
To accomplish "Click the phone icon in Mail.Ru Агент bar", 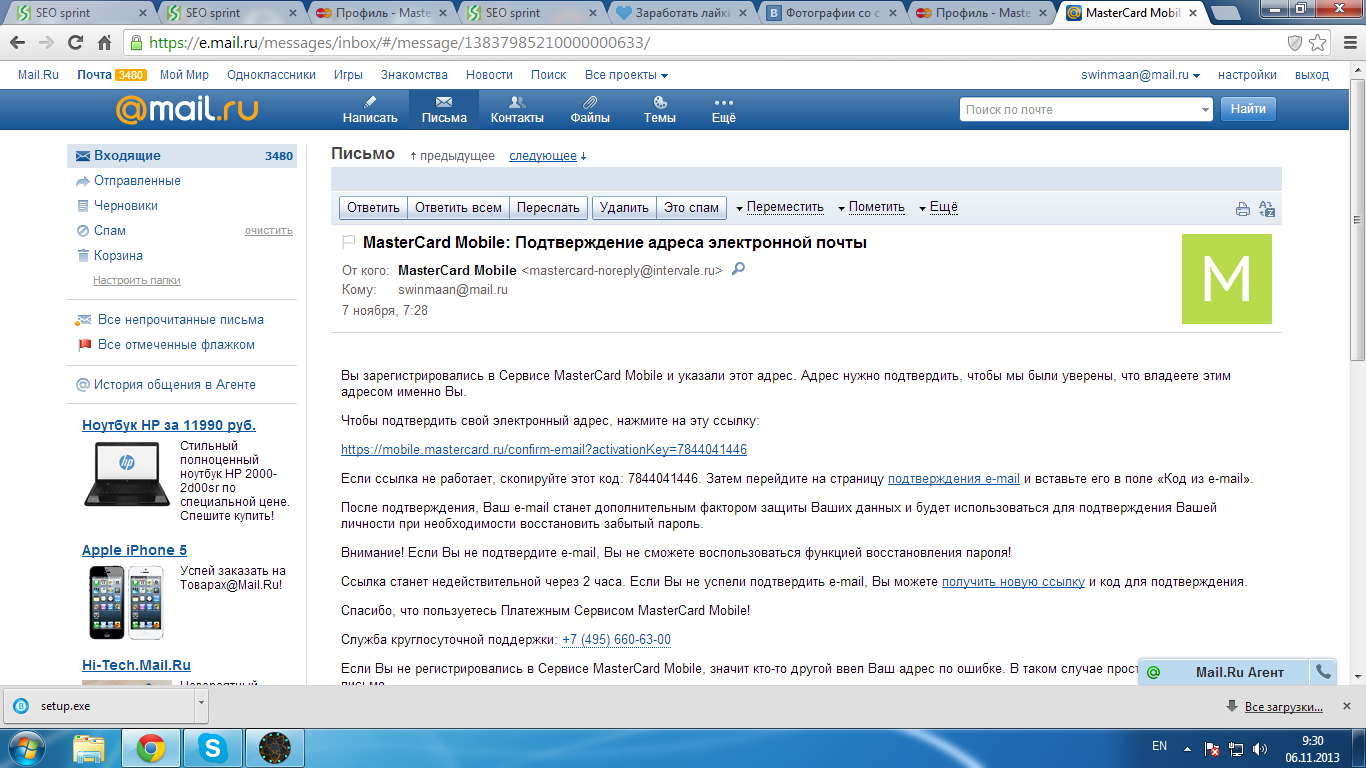I will coord(1323,671).
